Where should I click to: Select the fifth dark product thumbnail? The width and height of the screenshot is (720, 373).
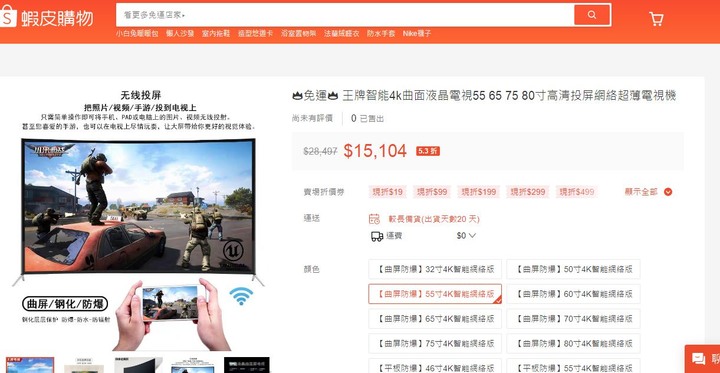click(x=247, y=365)
